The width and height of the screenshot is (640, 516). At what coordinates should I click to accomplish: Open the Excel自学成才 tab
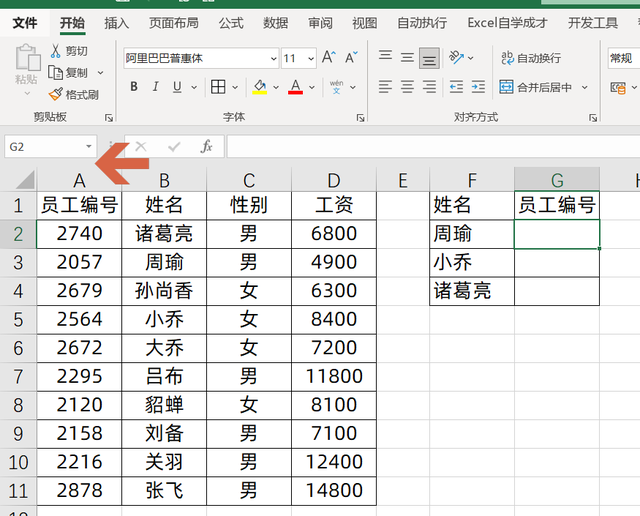coord(507,23)
